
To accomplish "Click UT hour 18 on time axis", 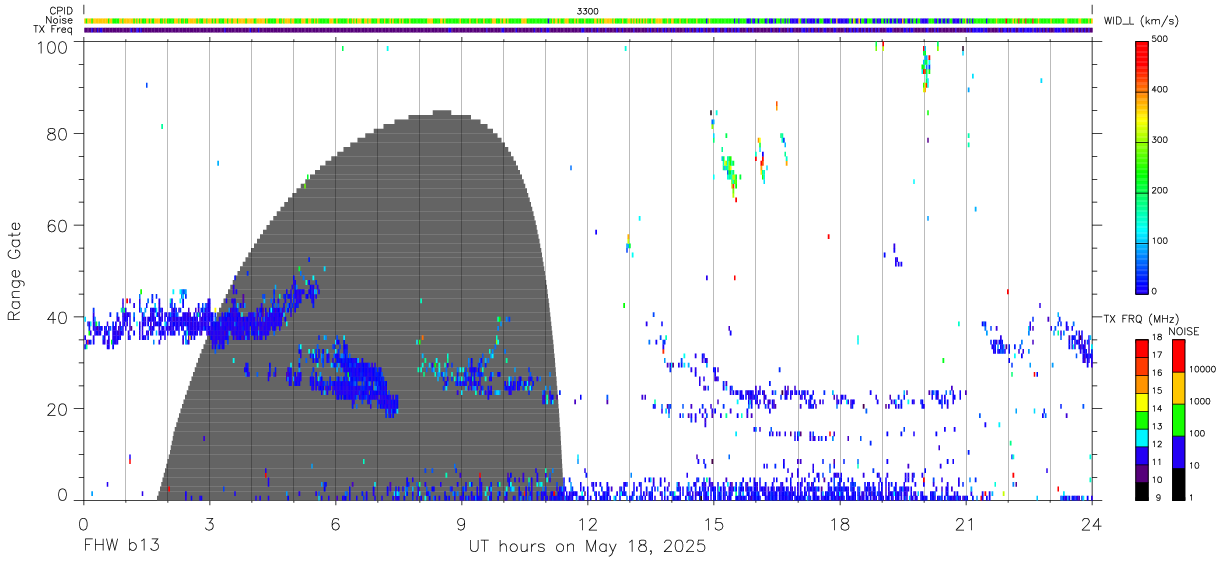I will coord(840,524).
